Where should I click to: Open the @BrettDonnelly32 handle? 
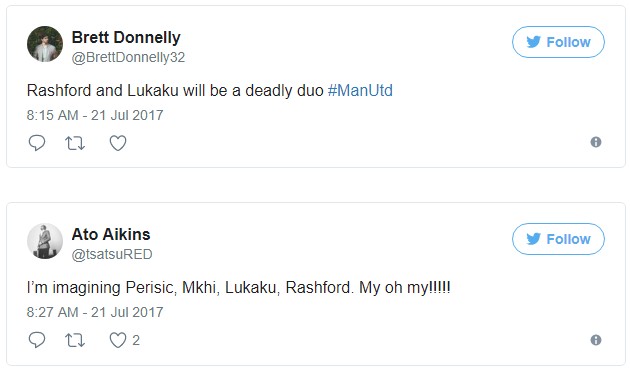[128, 57]
